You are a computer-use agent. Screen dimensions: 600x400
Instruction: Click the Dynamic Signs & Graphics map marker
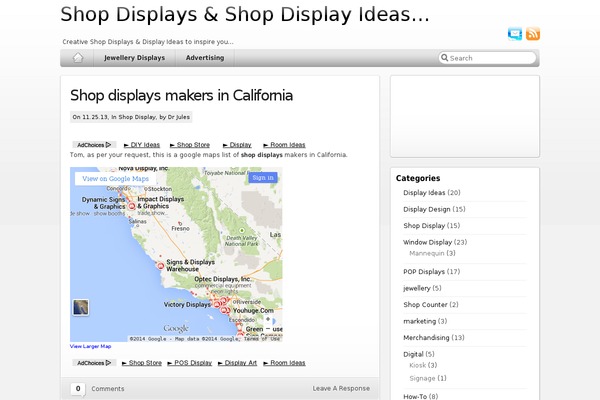pyautogui.click(x=132, y=206)
